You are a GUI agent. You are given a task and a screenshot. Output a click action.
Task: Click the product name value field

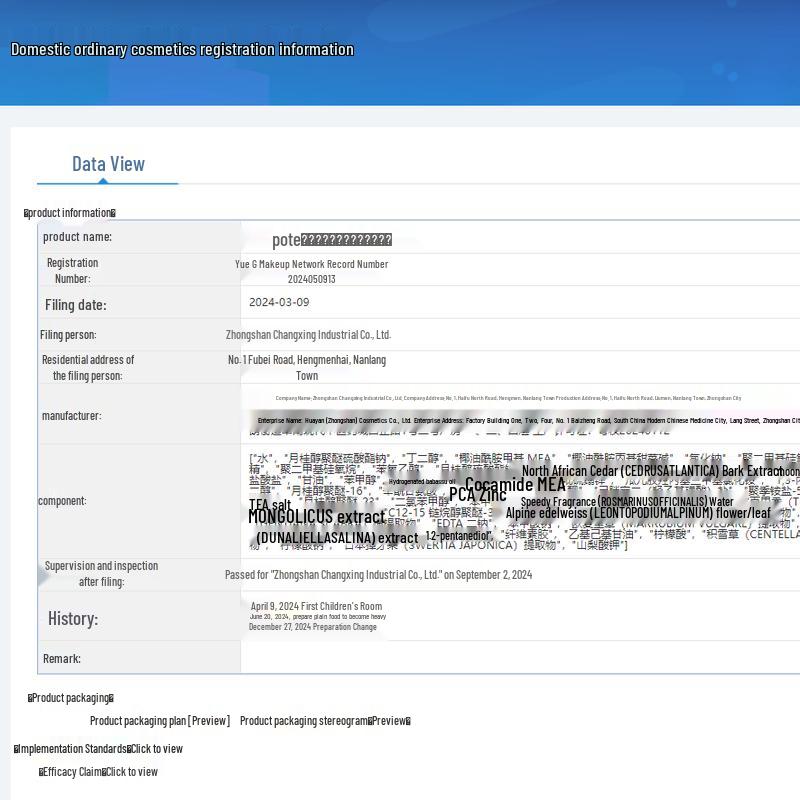coord(332,240)
